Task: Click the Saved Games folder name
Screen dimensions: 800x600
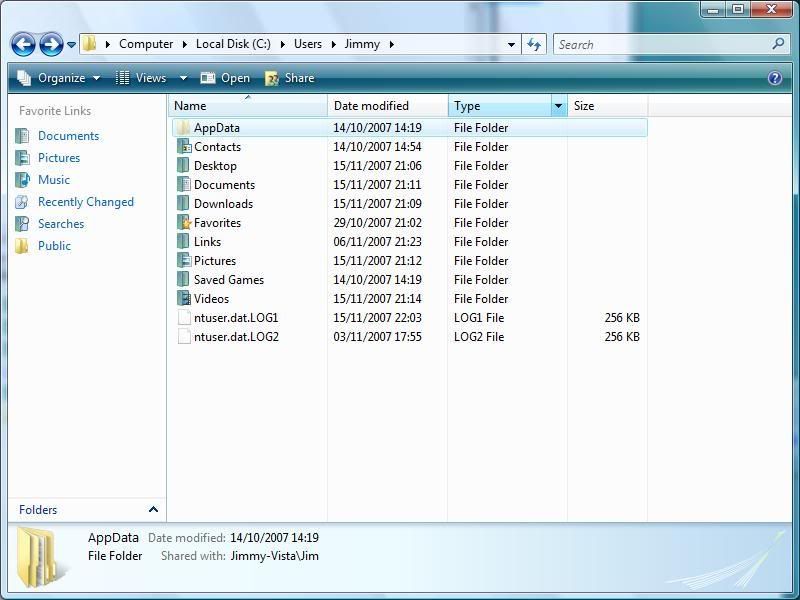Action: pos(229,280)
